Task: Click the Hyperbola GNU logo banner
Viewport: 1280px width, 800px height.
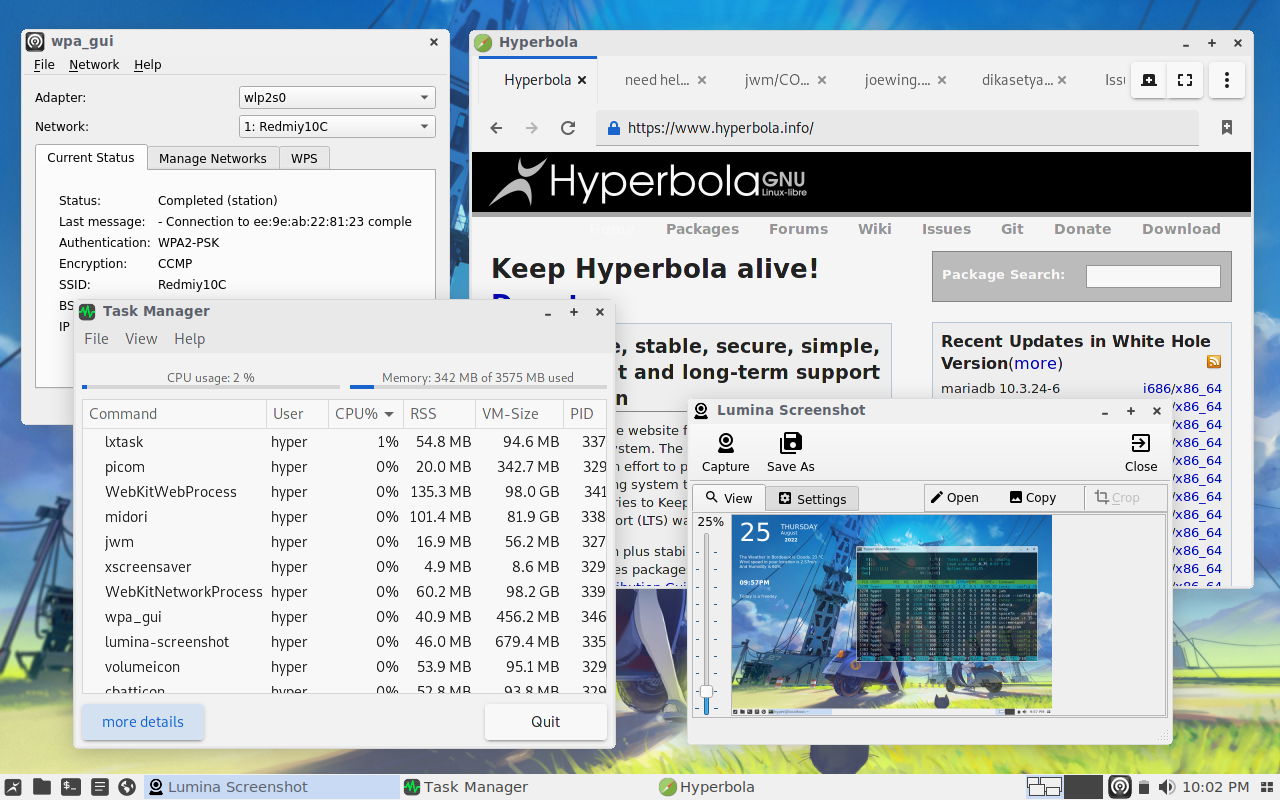Action: [648, 181]
